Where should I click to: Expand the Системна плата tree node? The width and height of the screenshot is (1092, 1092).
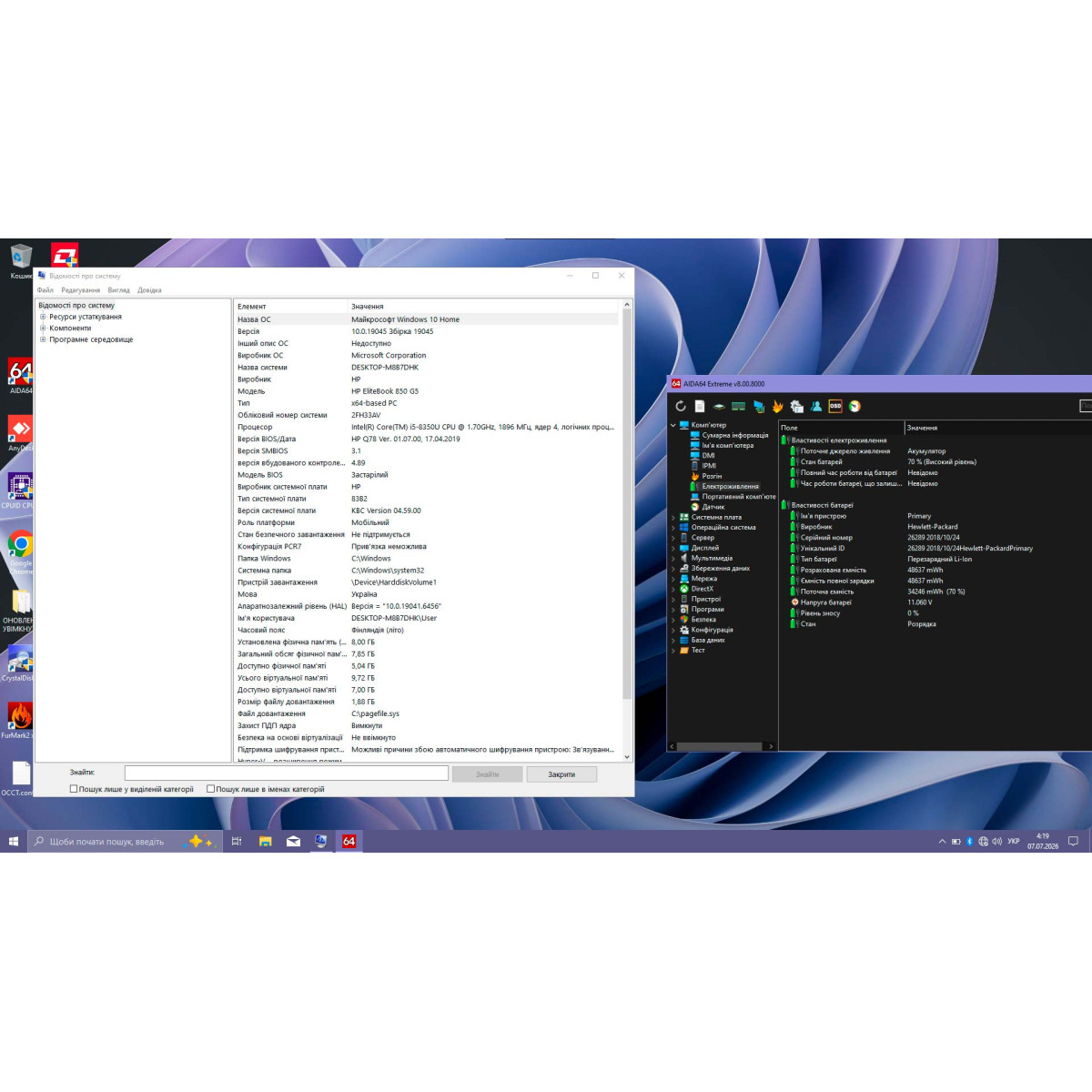tap(673, 517)
